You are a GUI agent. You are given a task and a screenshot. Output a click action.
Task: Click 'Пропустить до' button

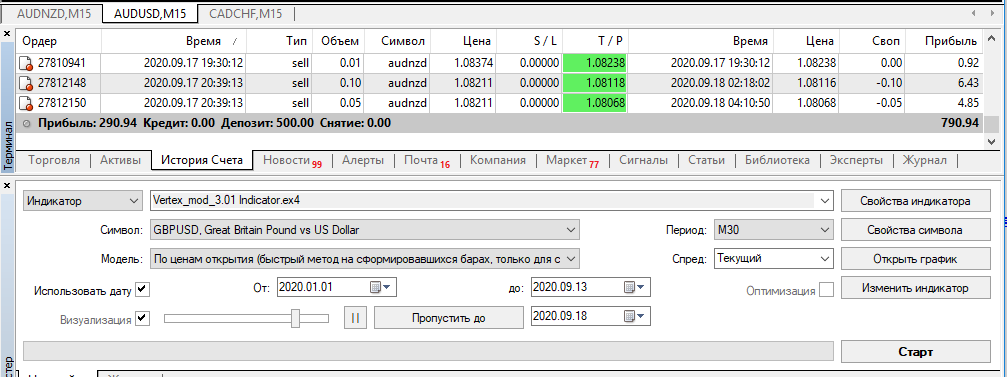point(449,318)
